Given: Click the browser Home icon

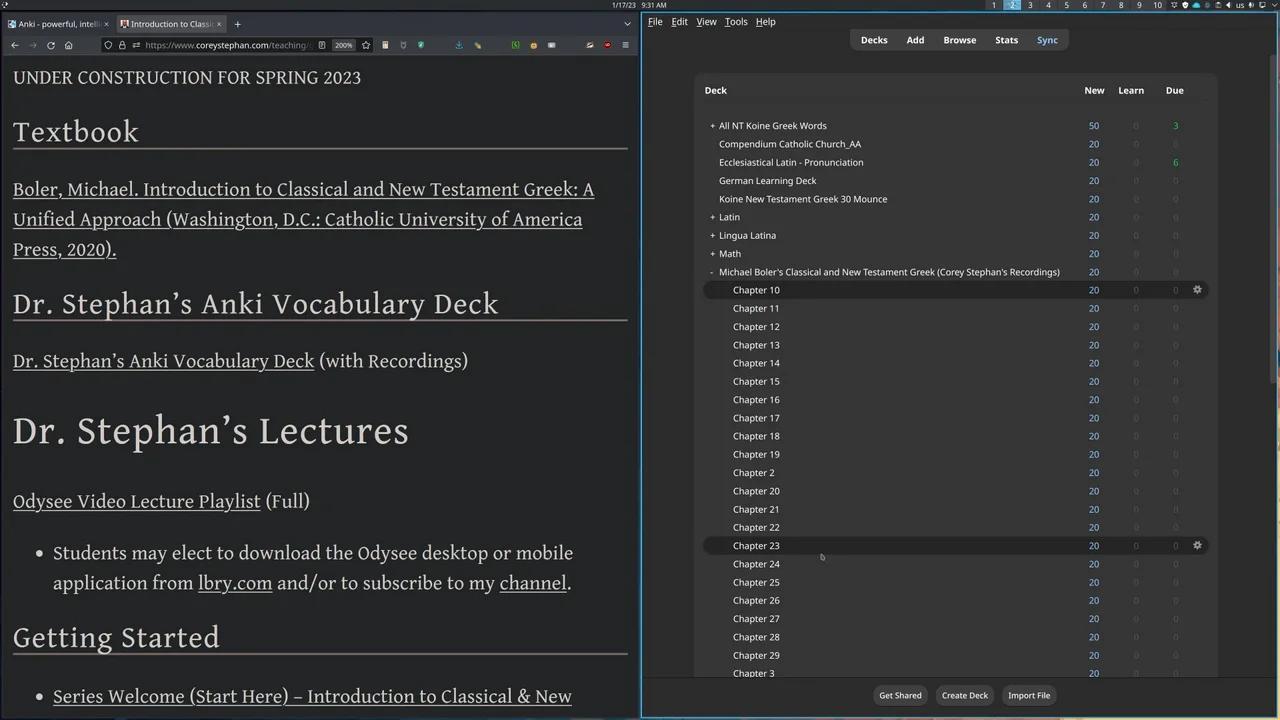Looking at the screenshot, I should (68, 45).
